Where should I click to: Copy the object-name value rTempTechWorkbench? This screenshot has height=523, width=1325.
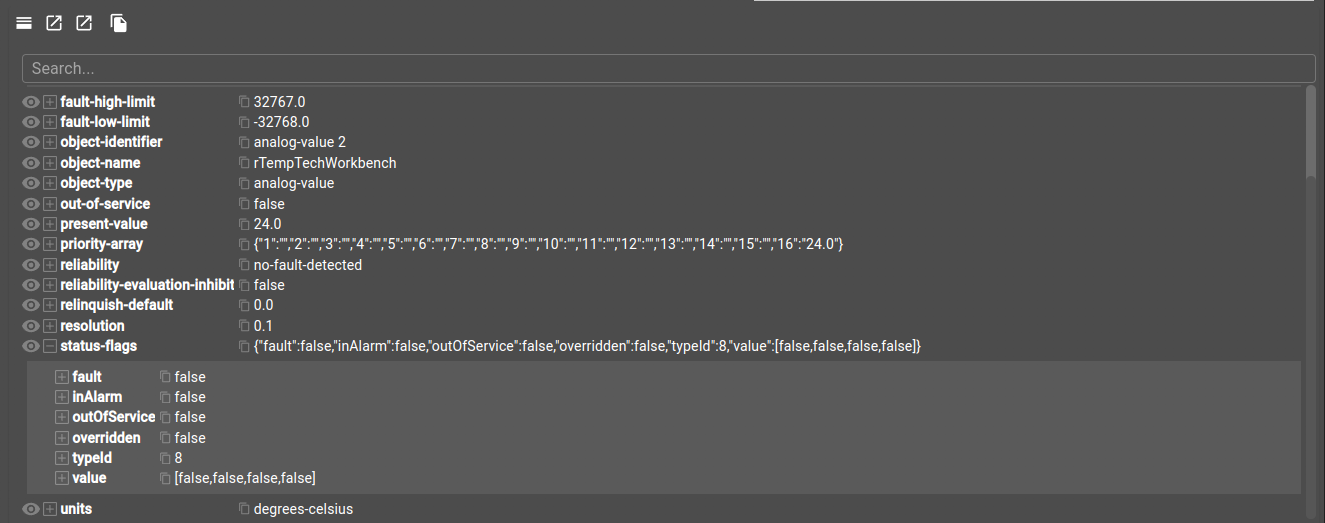point(244,163)
